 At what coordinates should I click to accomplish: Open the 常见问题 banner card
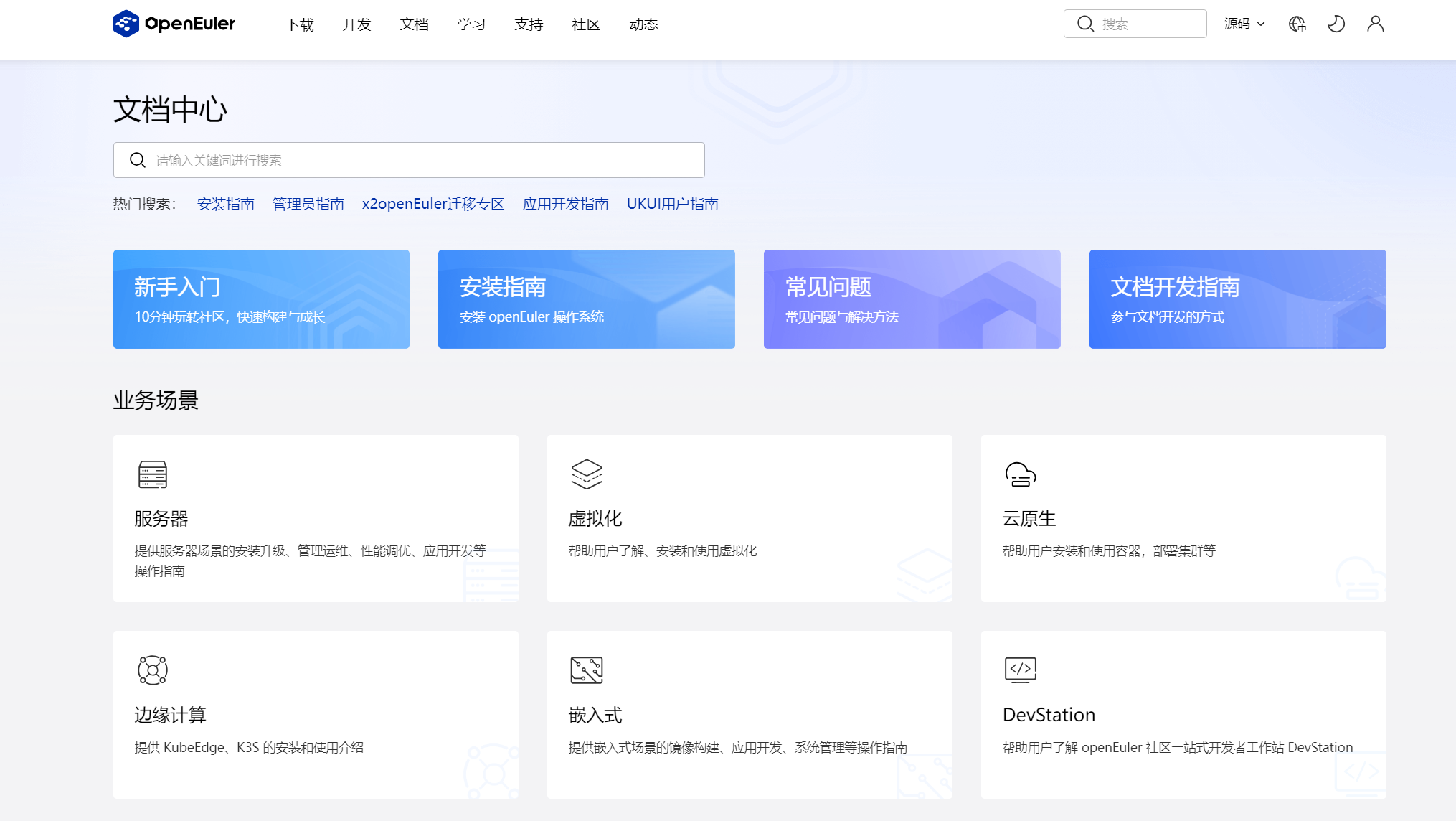coord(912,299)
